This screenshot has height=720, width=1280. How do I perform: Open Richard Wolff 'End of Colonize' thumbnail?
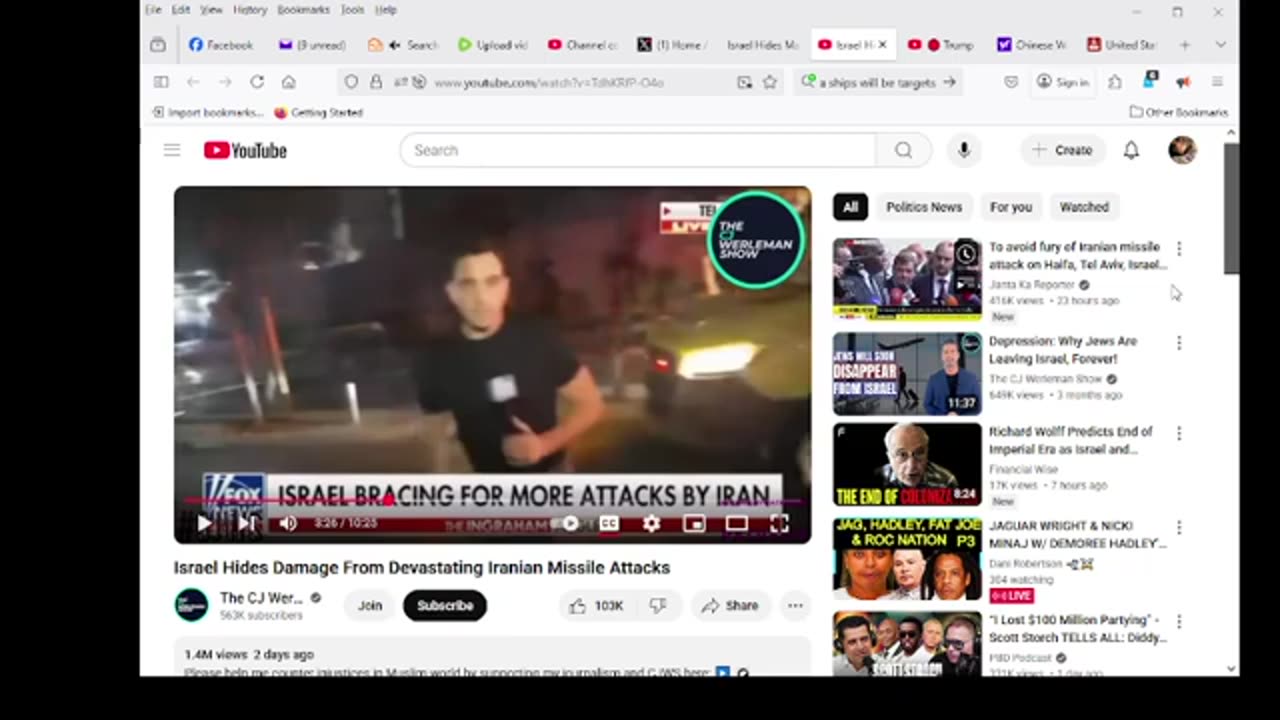[x=907, y=465]
